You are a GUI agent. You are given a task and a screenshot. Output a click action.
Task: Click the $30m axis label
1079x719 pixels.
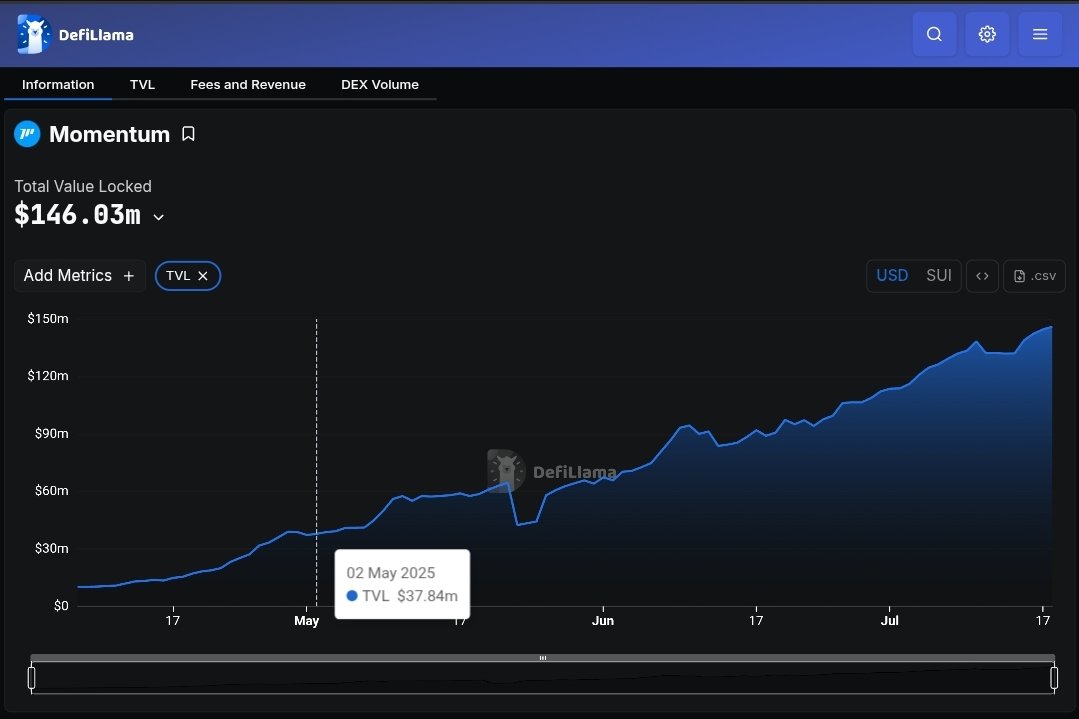tap(52, 548)
